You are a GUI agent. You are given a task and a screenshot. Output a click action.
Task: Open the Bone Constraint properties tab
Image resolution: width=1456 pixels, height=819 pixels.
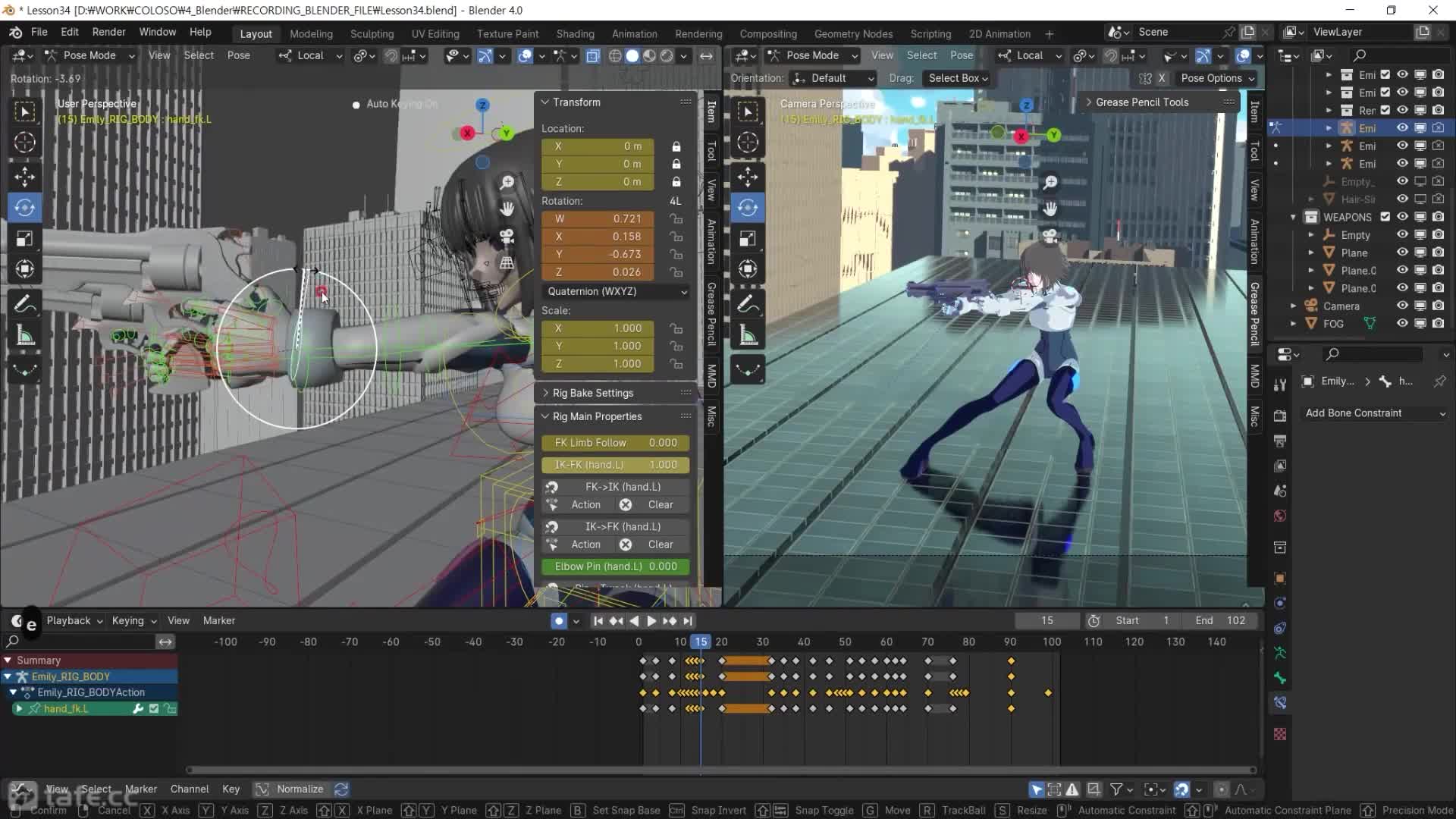(x=1280, y=703)
